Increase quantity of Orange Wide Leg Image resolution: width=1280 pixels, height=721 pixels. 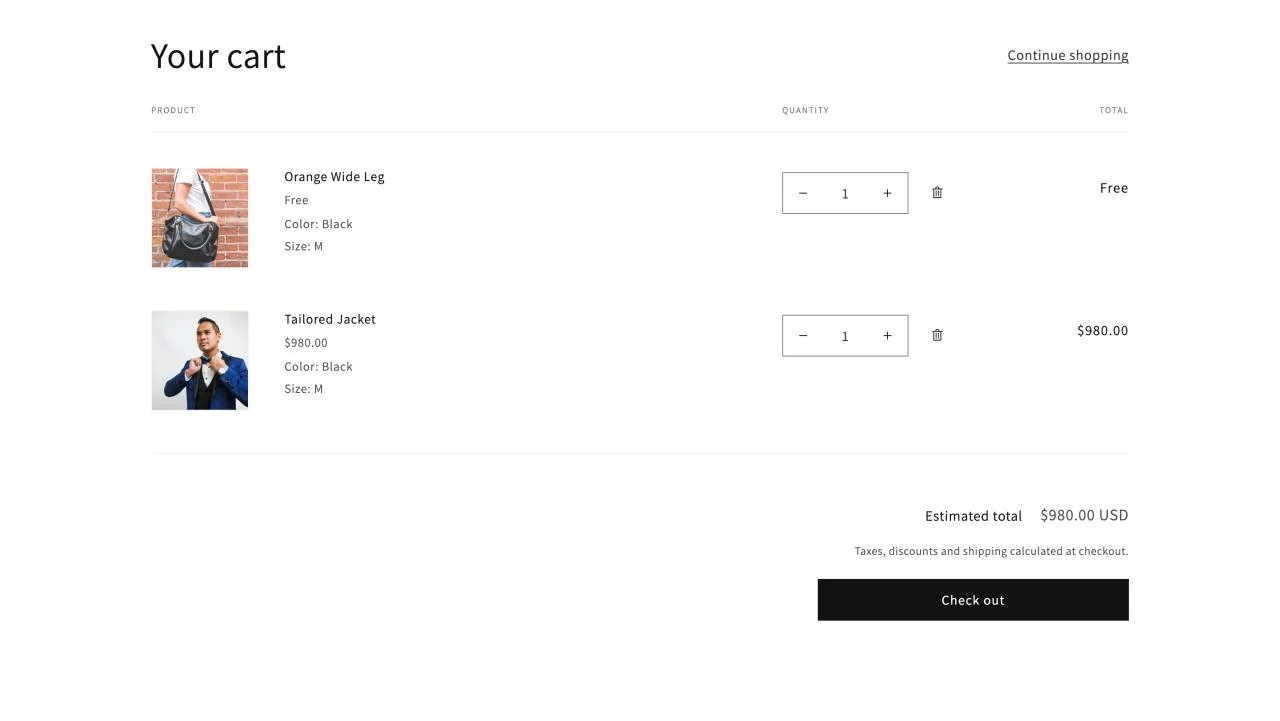[x=887, y=193]
